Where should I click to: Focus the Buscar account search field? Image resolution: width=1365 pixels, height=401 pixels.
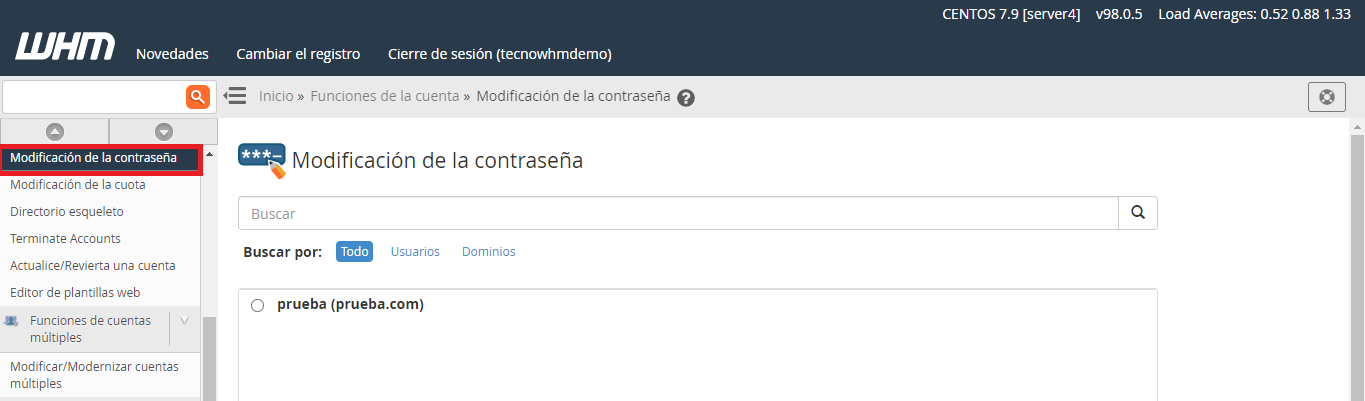click(677, 213)
